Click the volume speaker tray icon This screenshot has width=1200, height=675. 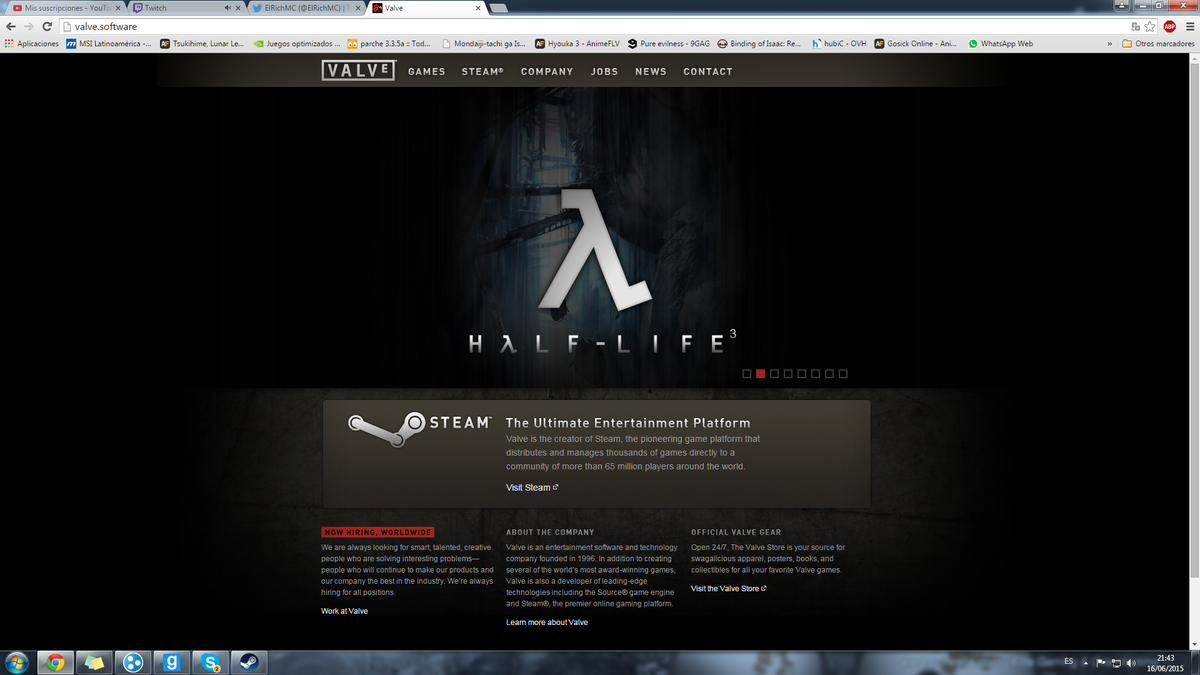tap(1132, 662)
